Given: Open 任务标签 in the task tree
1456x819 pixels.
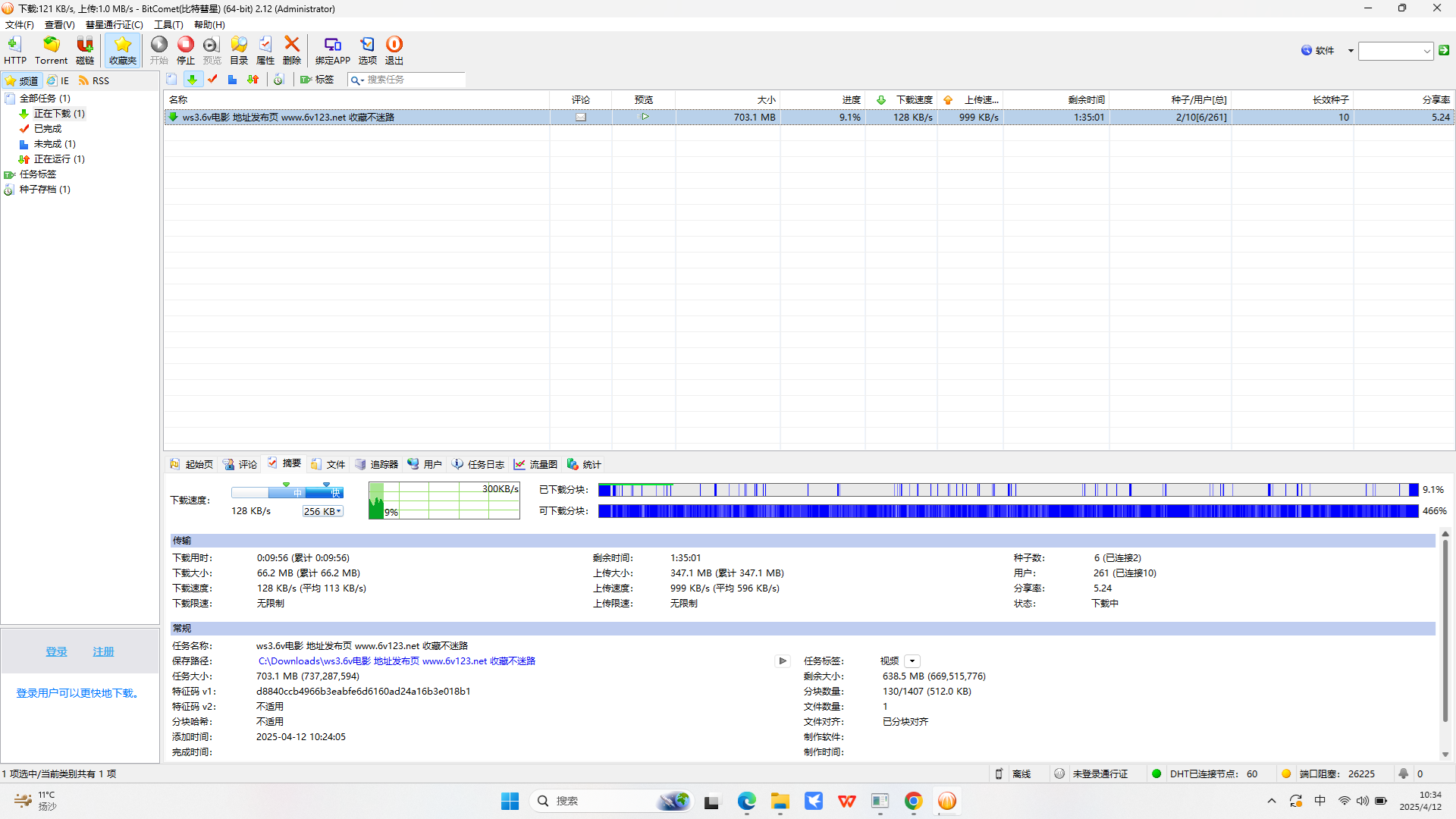Looking at the screenshot, I should [37, 174].
